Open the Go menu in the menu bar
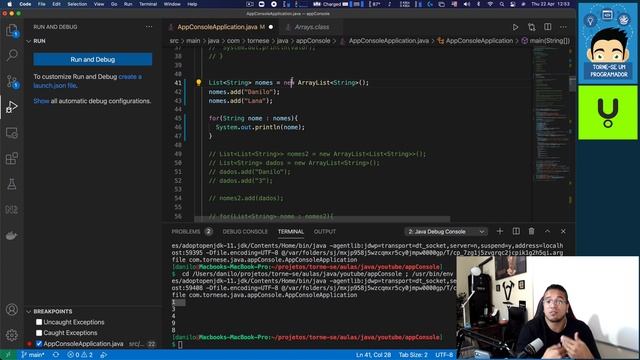 tap(114, 4)
